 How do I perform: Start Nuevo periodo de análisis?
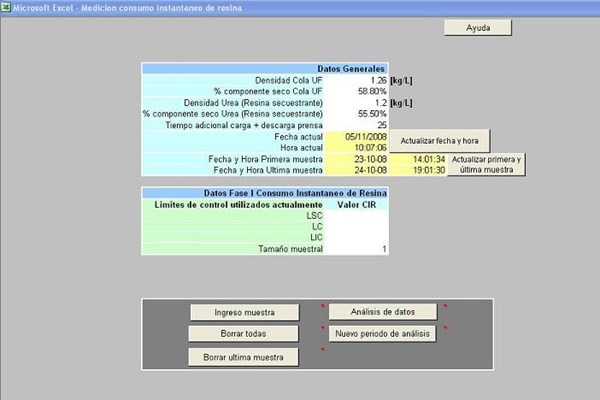[x=382, y=334]
